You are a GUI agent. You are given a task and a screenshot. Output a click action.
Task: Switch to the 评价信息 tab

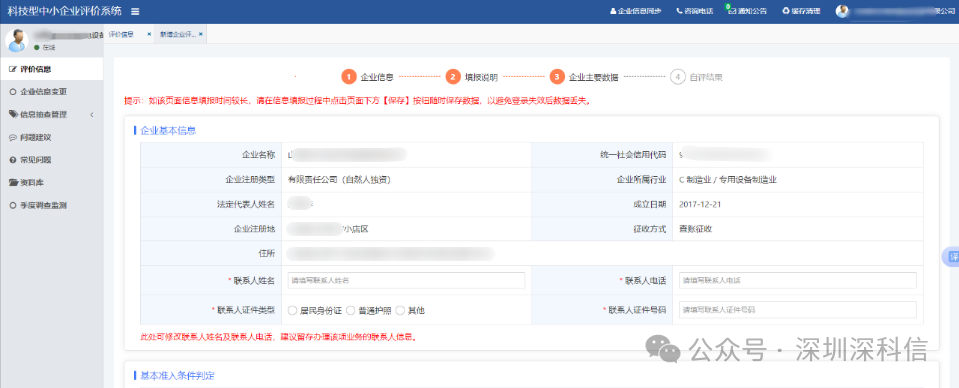(122, 34)
